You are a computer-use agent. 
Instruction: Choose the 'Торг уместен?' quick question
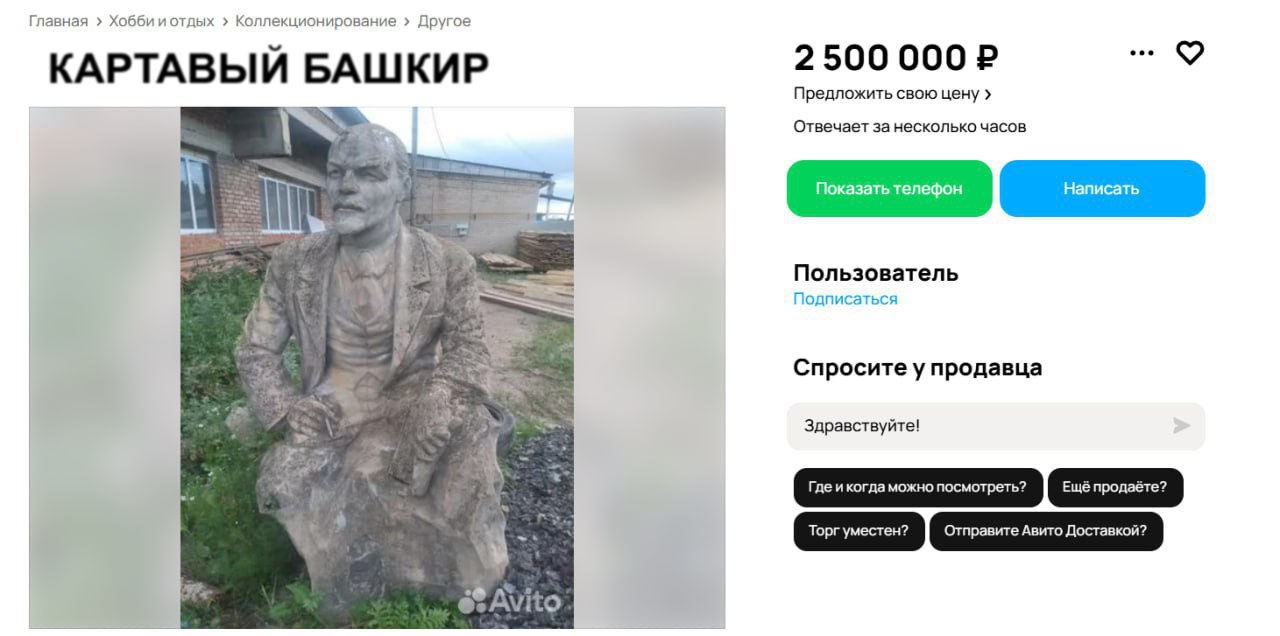[x=859, y=531]
